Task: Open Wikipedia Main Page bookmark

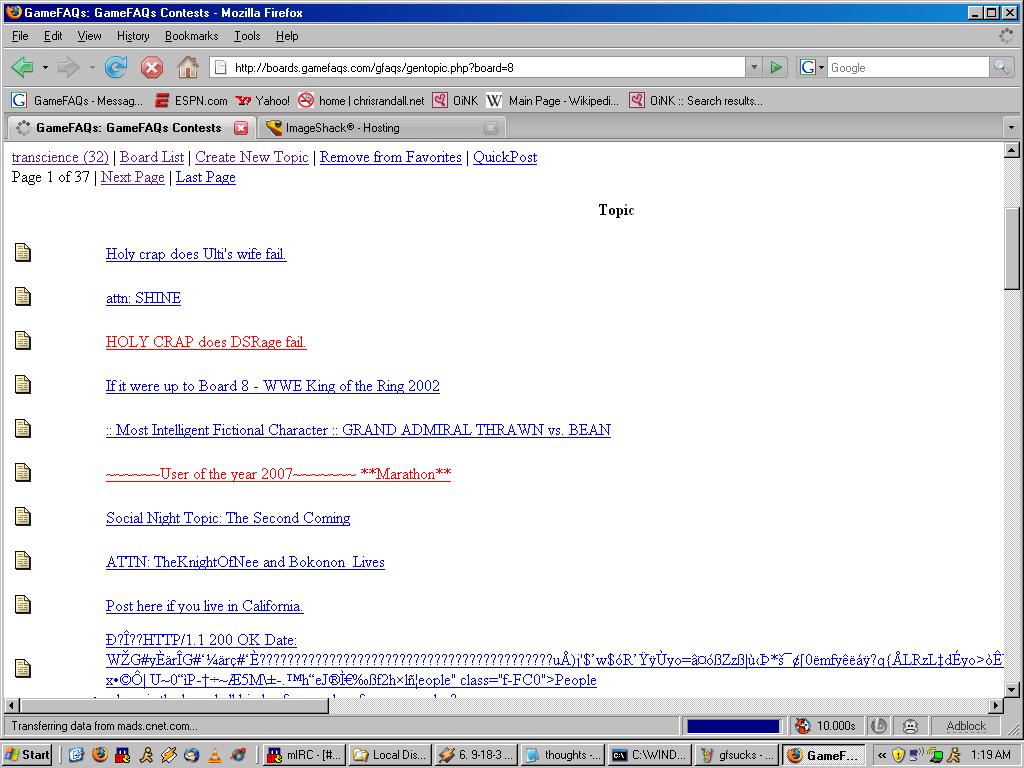Action: [x=552, y=100]
